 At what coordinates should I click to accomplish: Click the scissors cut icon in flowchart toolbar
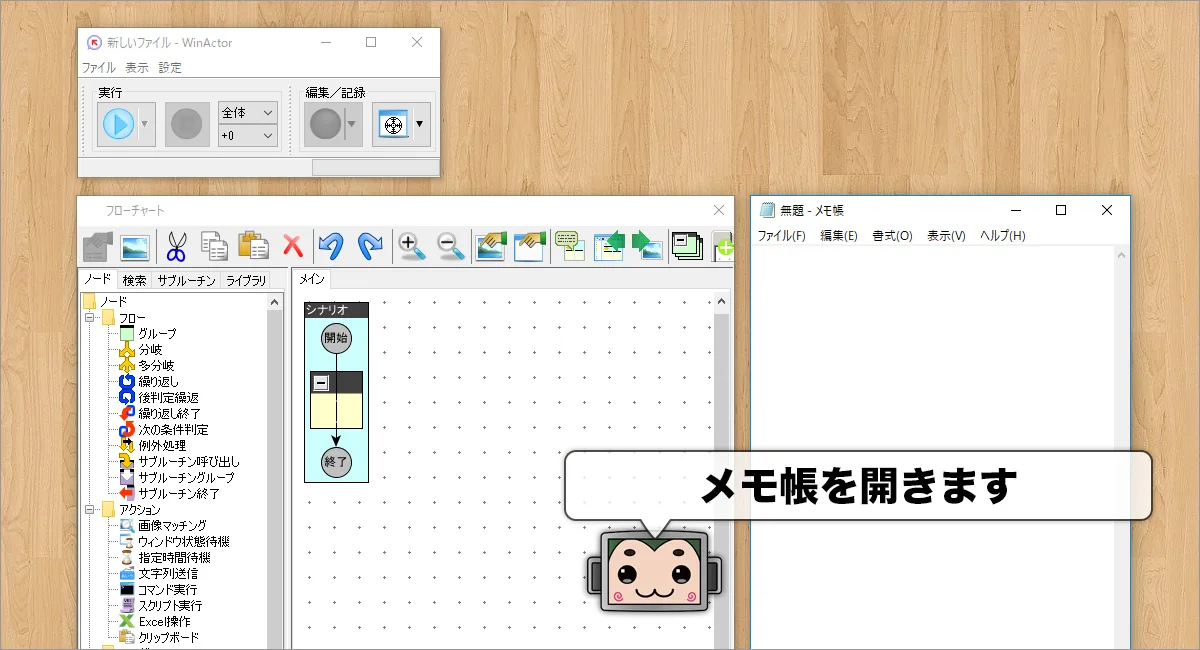click(177, 246)
